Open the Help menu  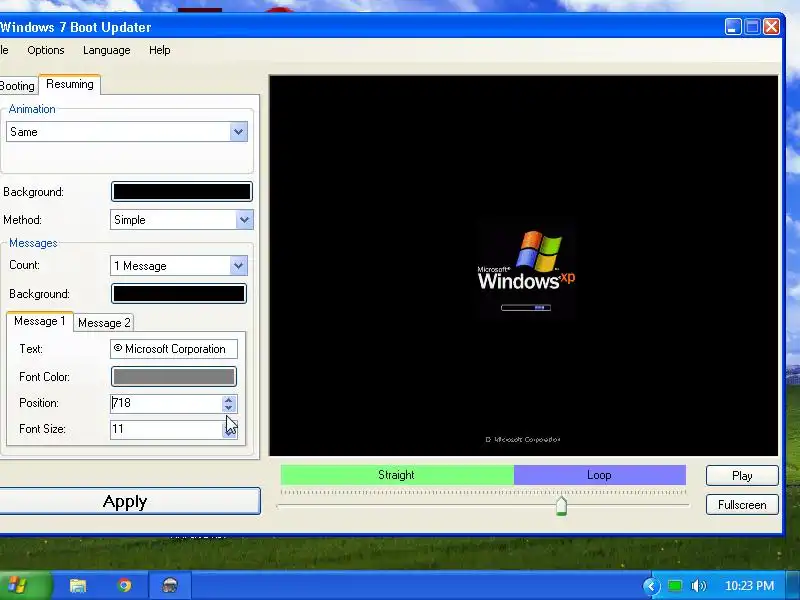[x=160, y=50]
